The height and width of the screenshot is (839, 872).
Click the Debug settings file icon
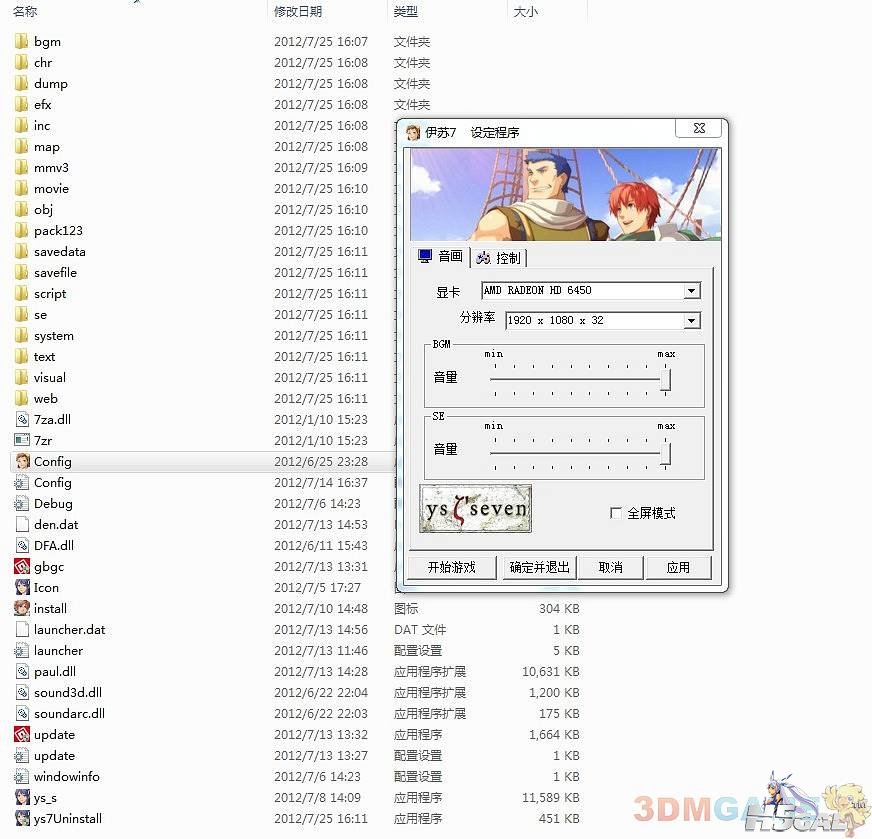click(22, 504)
